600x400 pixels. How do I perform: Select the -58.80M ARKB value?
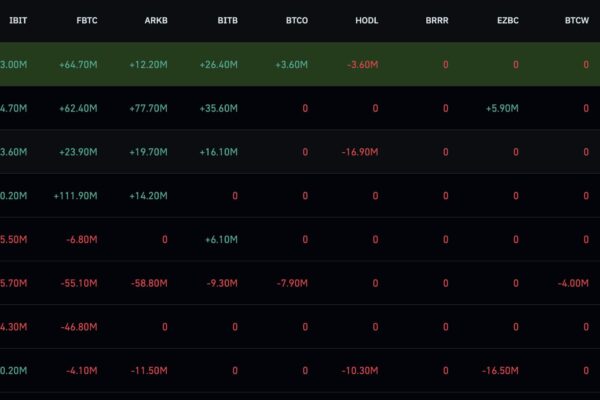click(149, 283)
